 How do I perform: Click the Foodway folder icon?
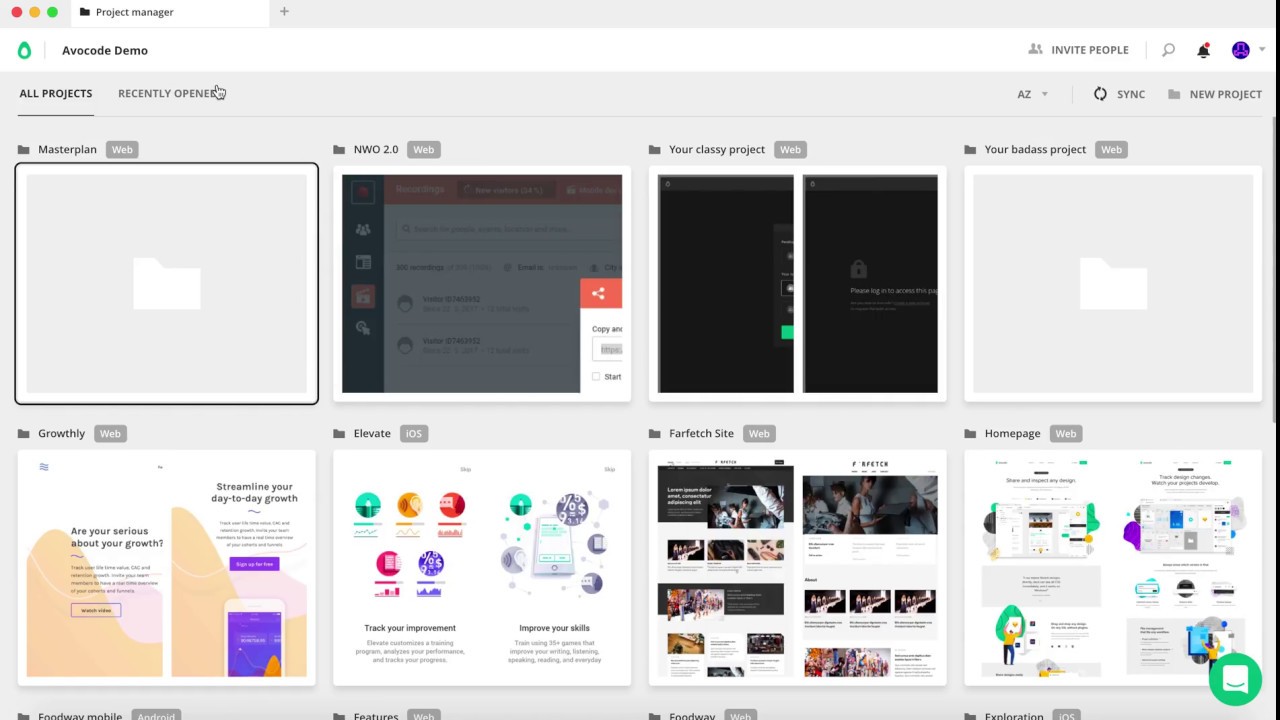coord(655,717)
